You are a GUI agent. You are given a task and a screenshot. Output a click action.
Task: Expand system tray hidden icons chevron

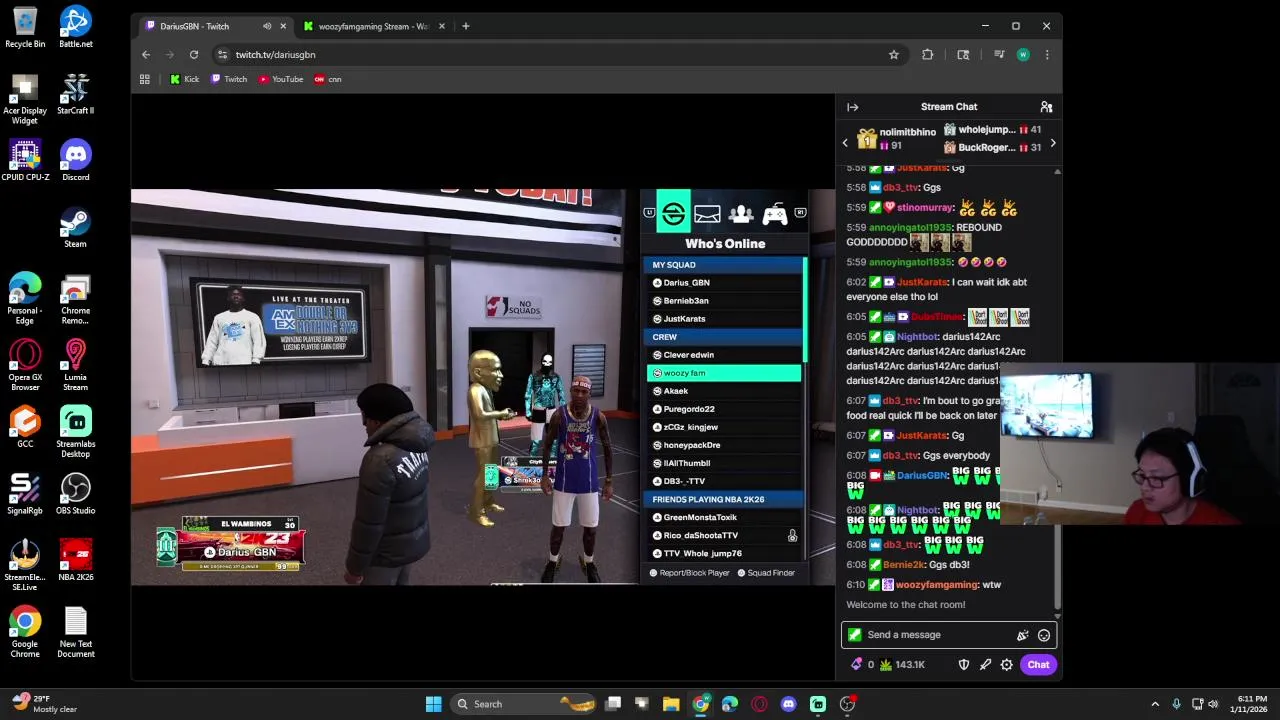tap(1155, 704)
